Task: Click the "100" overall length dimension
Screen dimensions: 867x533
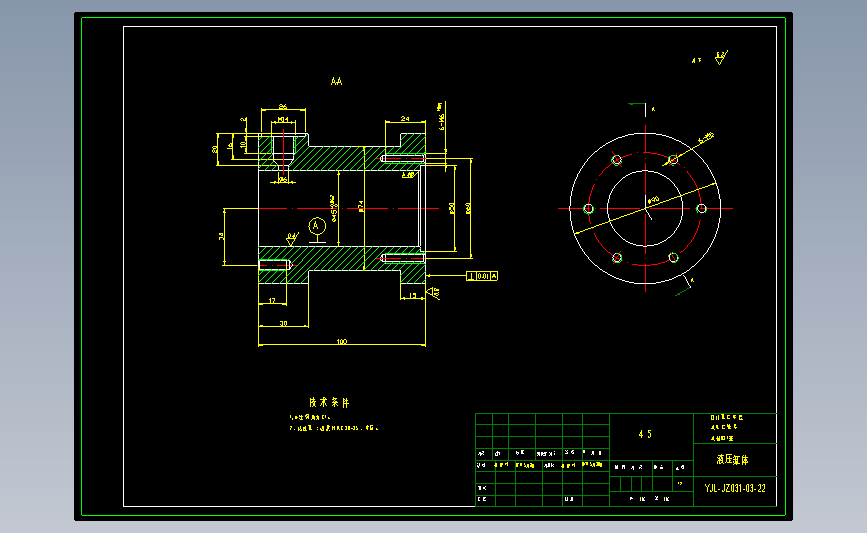Action: [x=342, y=341]
